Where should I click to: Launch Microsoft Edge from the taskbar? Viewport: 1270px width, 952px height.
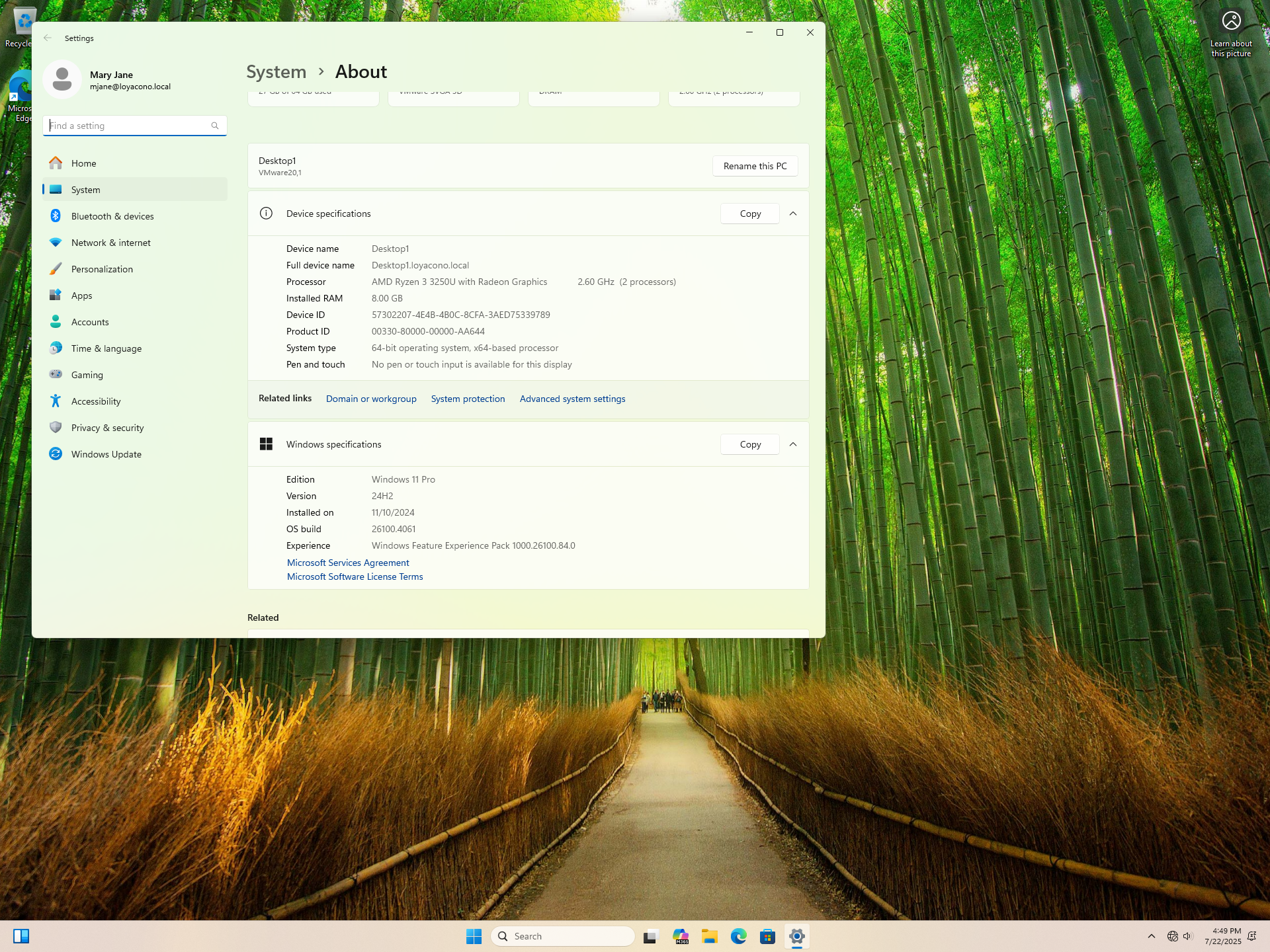739,936
